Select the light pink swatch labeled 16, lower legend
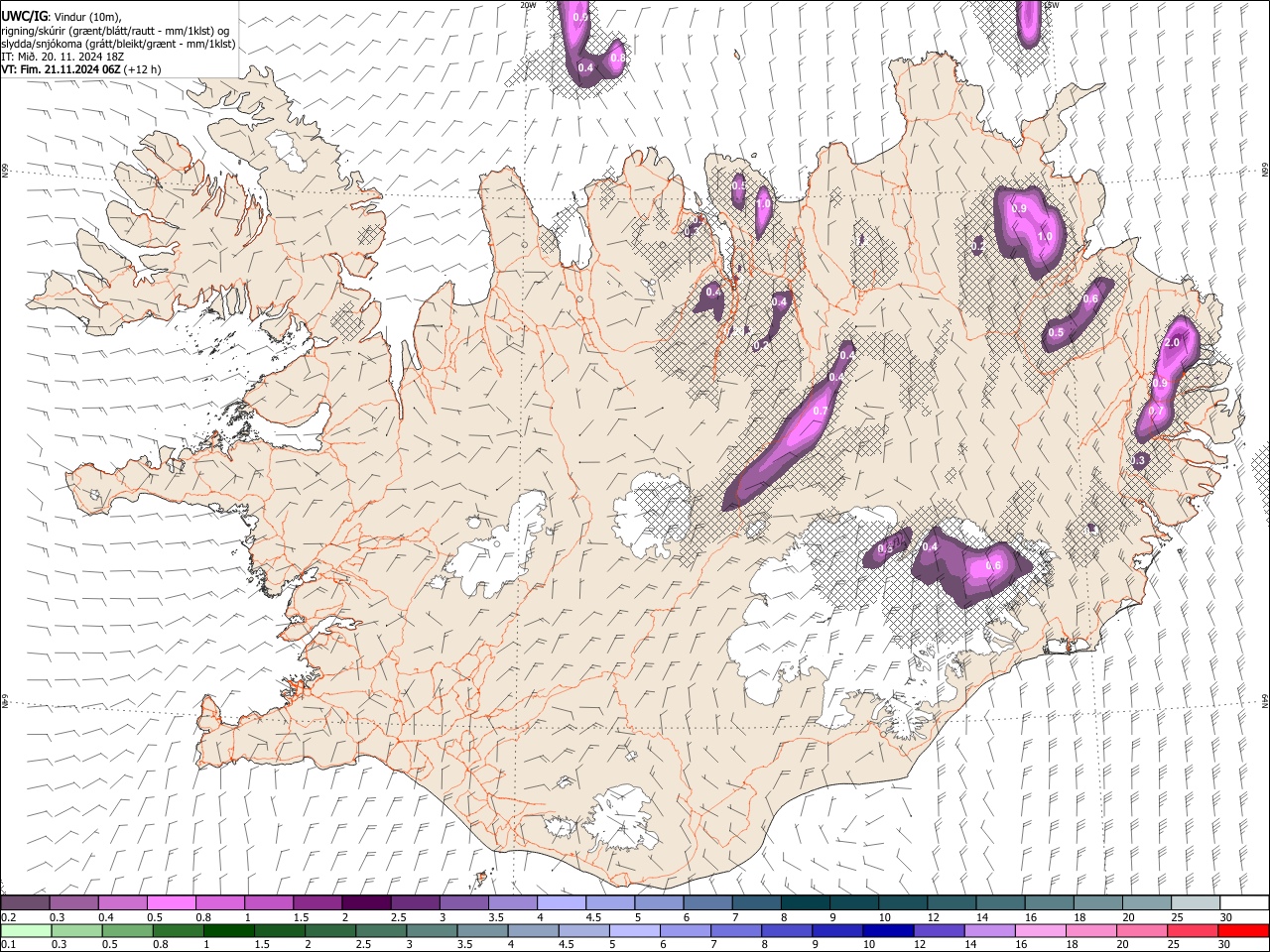 click(1039, 931)
